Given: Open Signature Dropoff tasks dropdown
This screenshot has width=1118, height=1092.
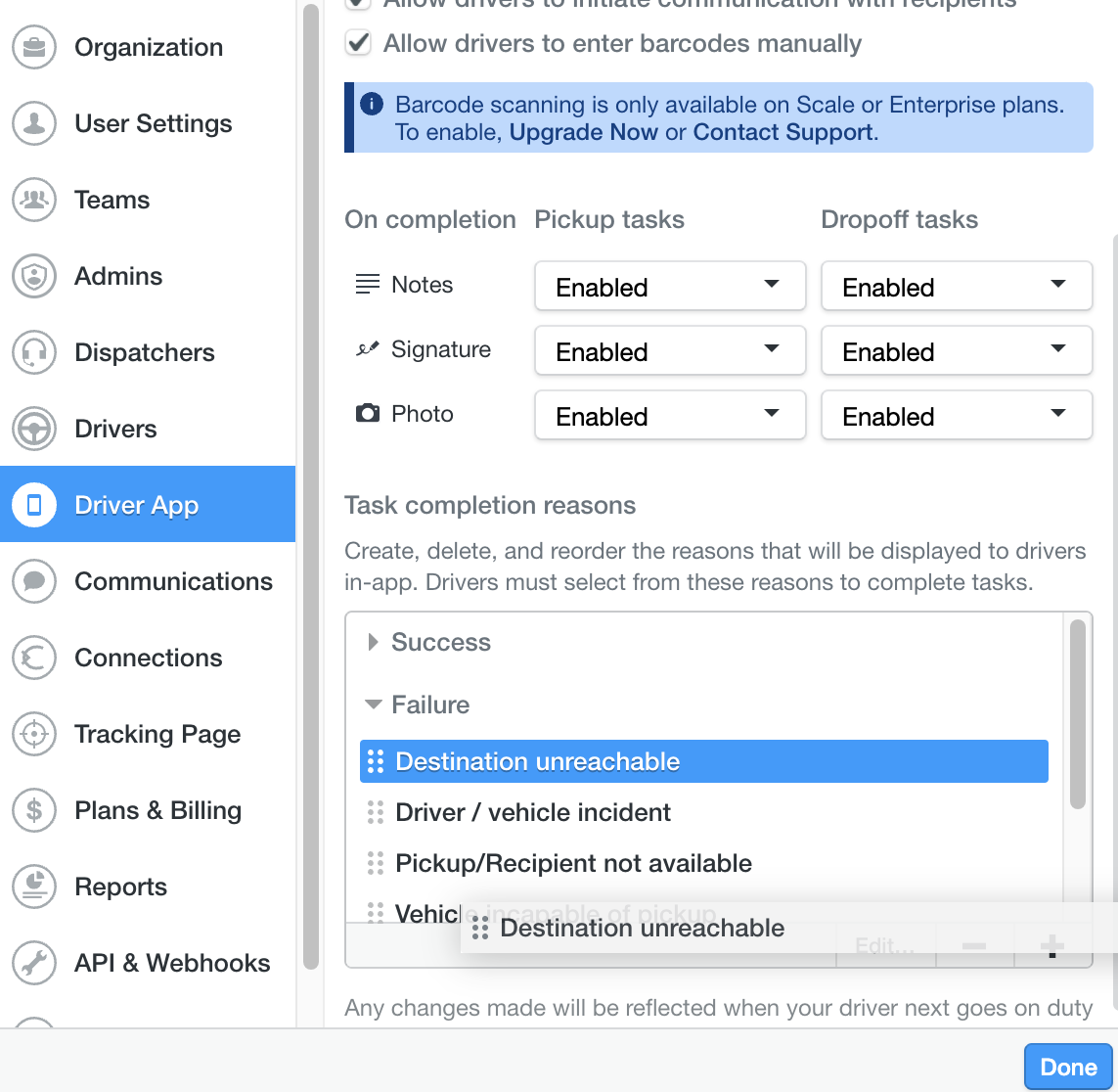Looking at the screenshot, I should 957,350.
